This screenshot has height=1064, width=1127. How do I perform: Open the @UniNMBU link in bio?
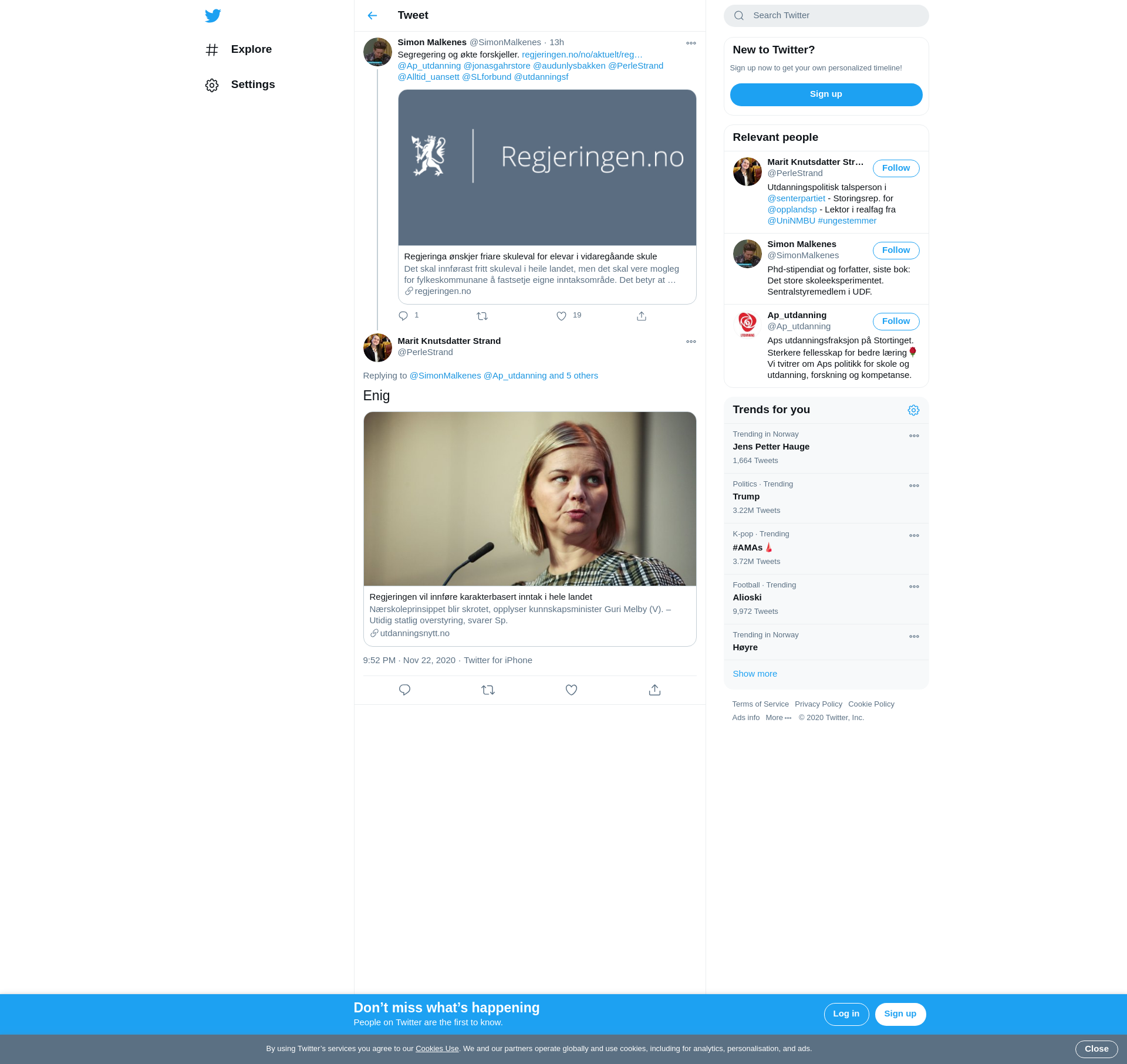tap(791, 221)
